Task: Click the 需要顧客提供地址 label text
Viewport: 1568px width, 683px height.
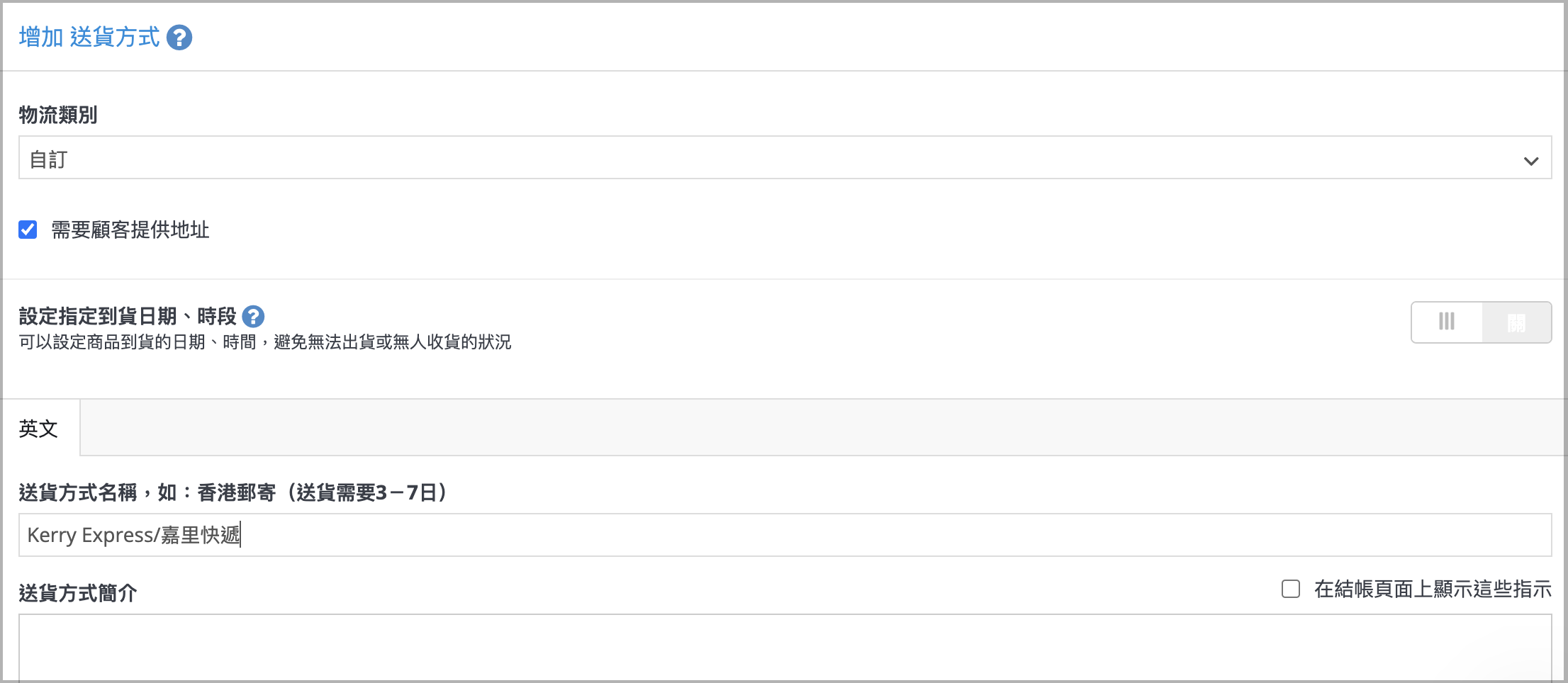Action: click(130, 230)
